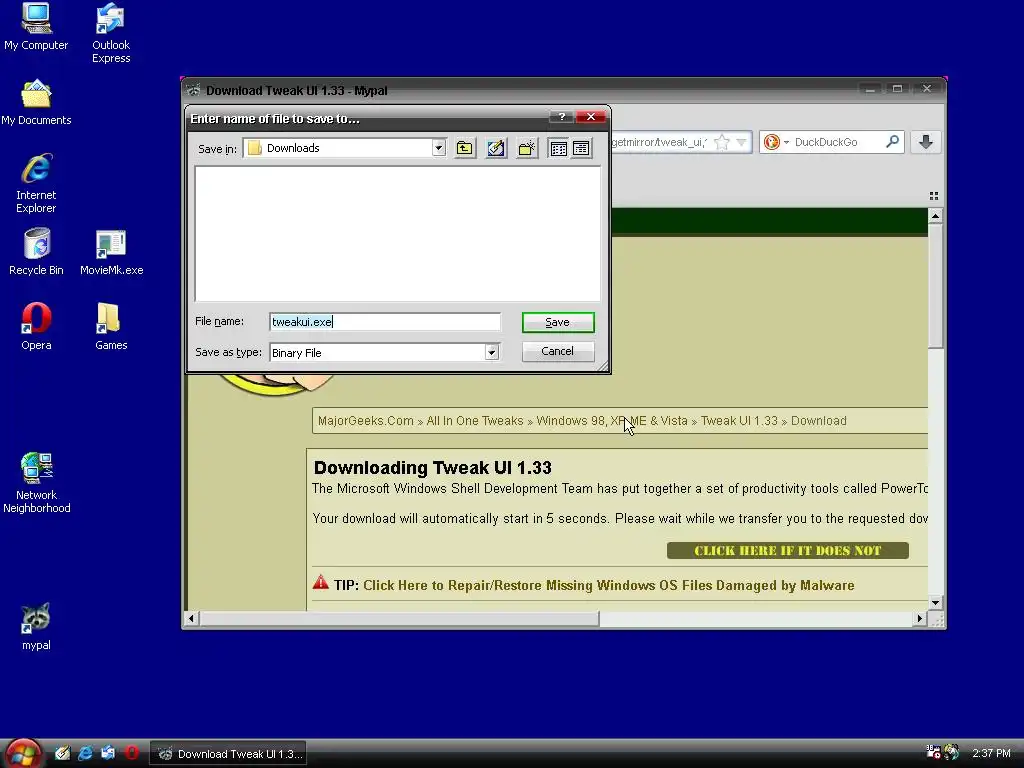The image size is (1024, 768).
Task: Create new folder in Save dialog
Action: (527, 148)
